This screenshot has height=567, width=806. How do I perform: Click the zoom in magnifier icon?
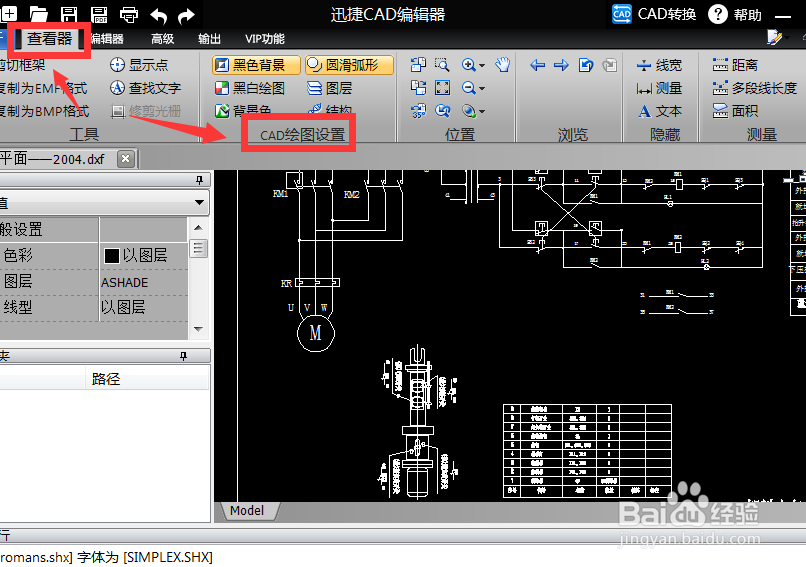[x=468, y=65]
